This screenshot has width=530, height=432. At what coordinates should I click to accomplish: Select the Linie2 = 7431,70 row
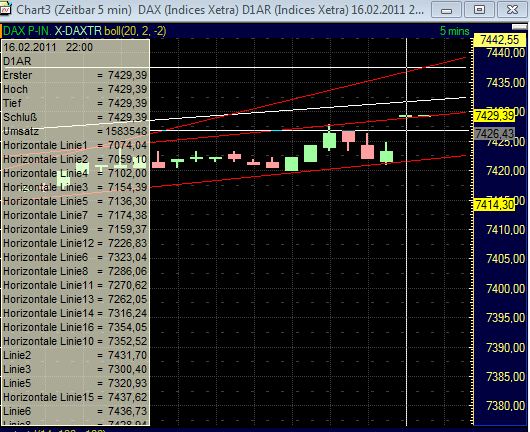pos(75,356)
